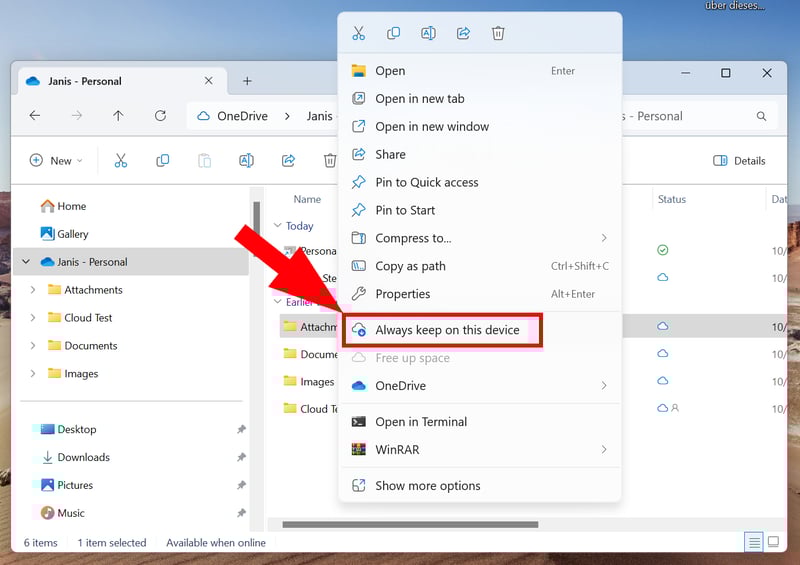Expand the WinRAR submenu arrow

coord(604,450)
